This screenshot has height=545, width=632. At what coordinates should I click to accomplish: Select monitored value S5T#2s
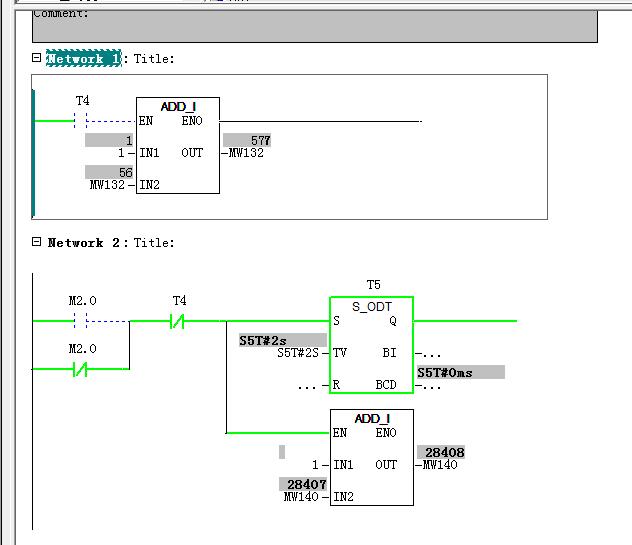click(x=283, y=340)
